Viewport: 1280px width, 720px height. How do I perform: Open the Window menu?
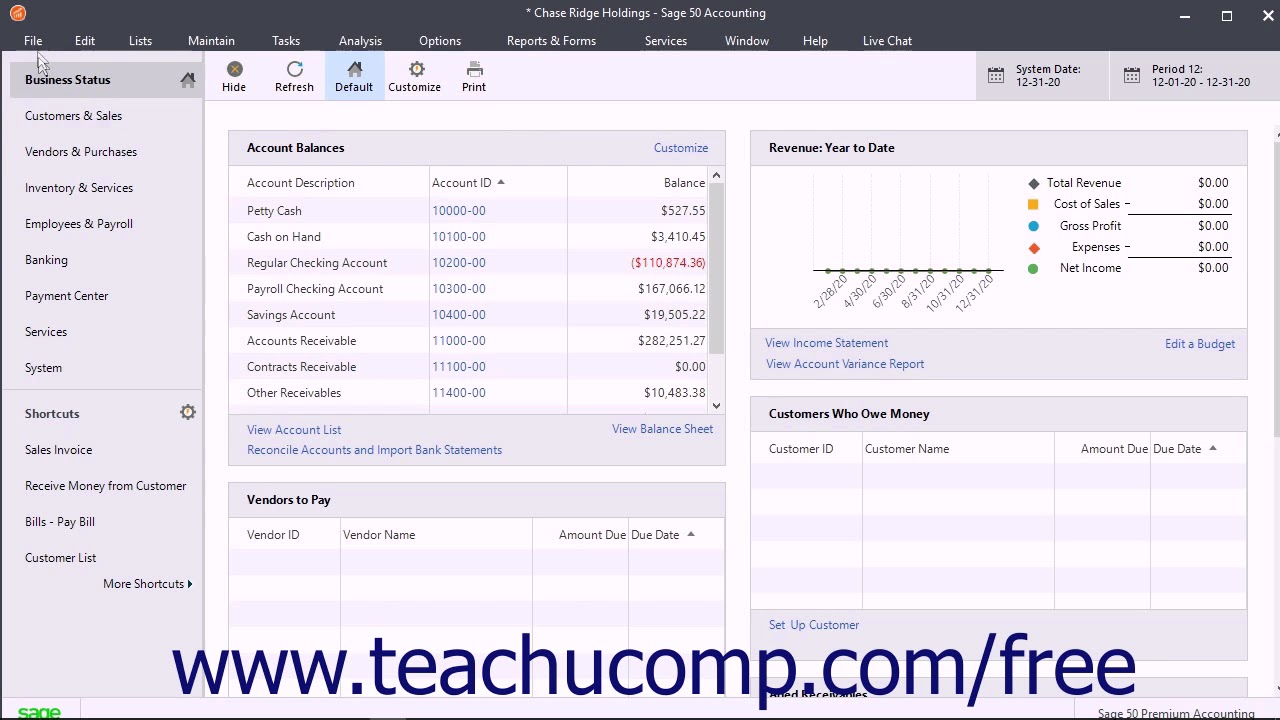[747, 41]
